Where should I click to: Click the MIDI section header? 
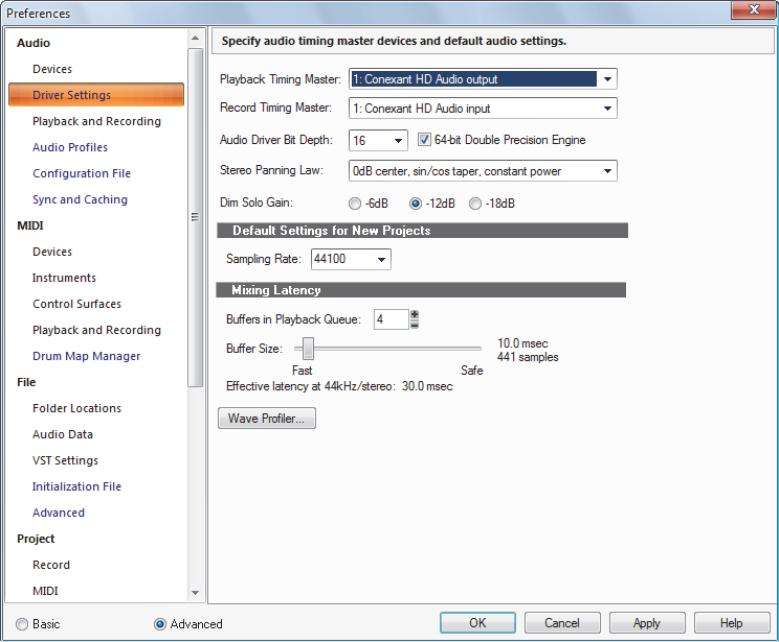pos(30,226)
